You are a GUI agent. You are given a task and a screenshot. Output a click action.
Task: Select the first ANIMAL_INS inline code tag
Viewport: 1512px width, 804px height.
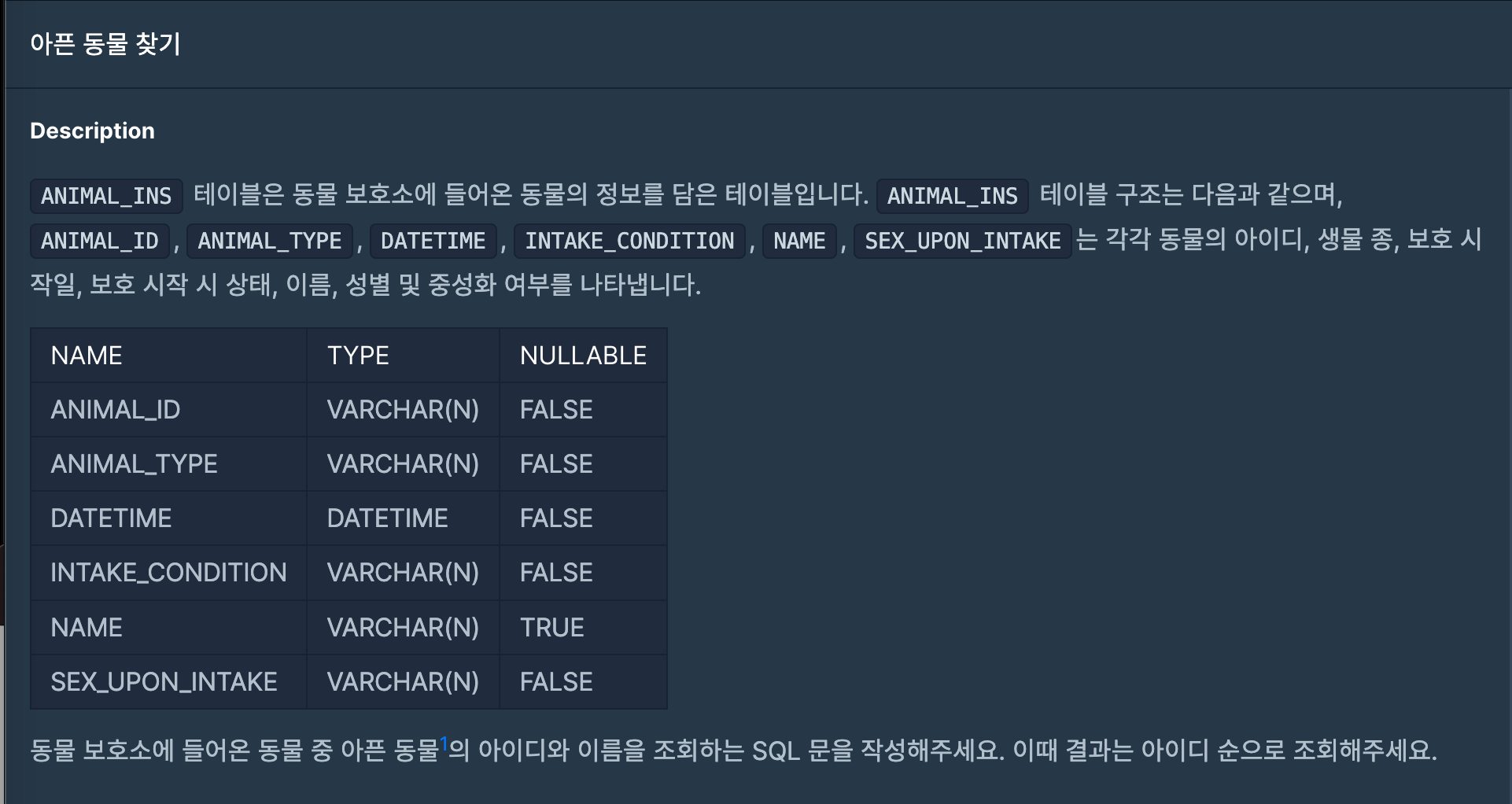pos(106,196)
